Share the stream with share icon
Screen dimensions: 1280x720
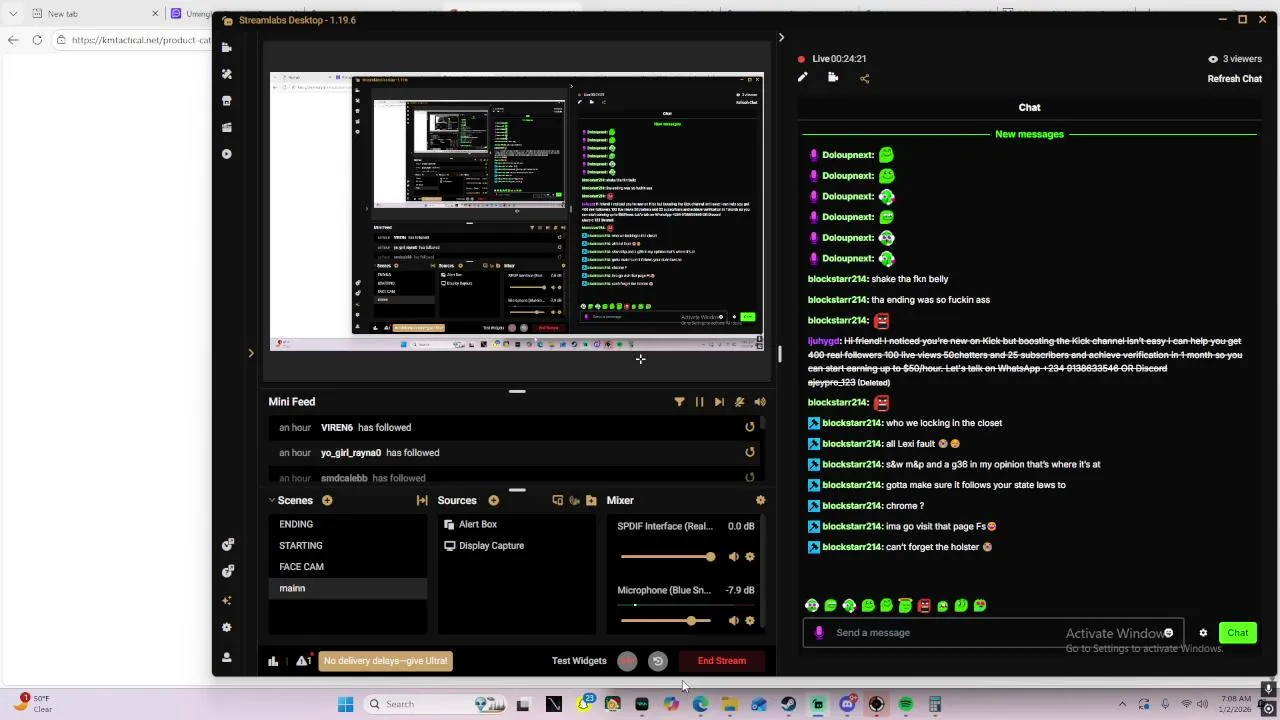(x=865, y=78)
